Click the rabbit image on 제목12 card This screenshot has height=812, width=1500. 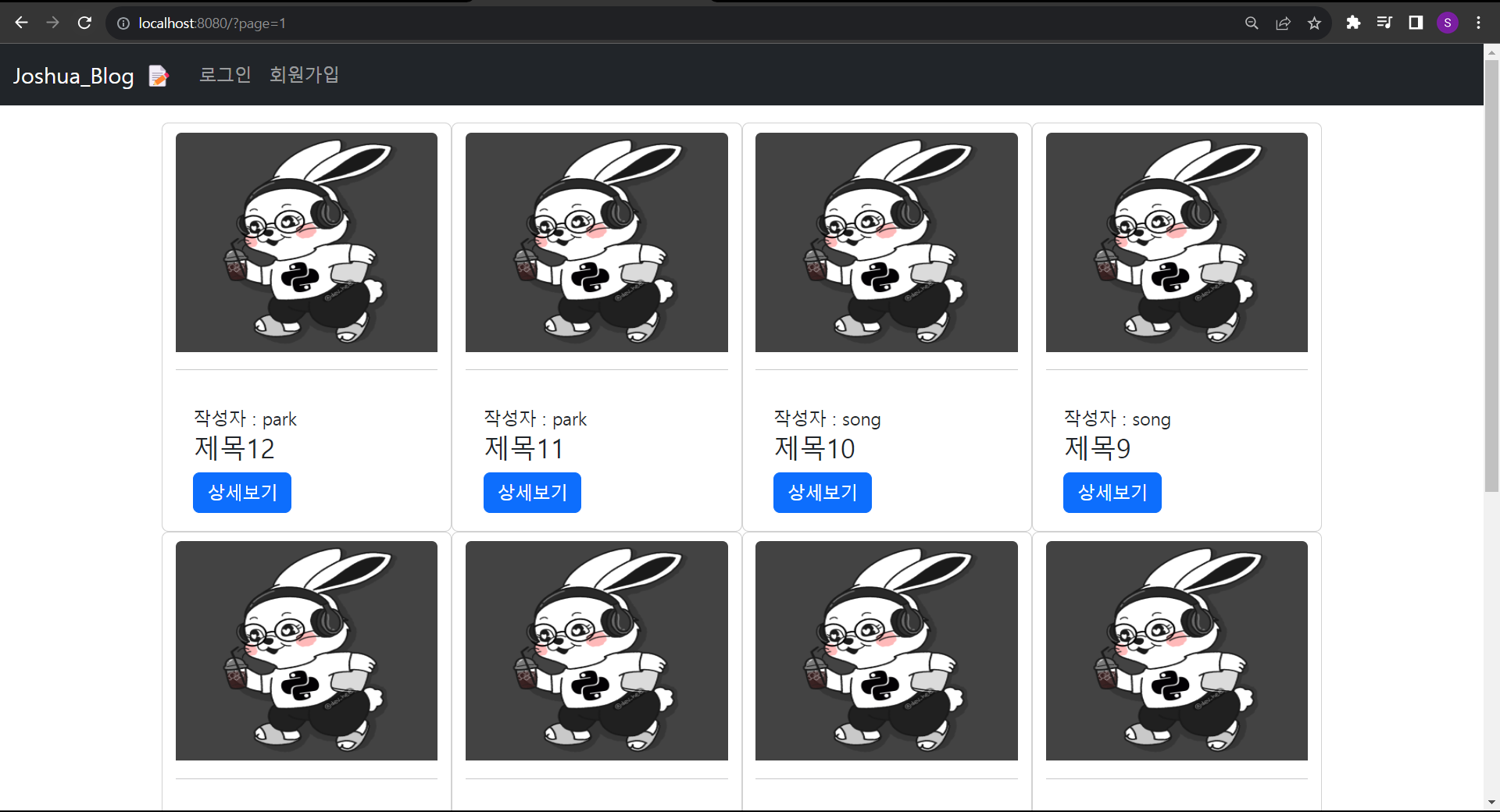pyautogui.click(x=306, y=242)
